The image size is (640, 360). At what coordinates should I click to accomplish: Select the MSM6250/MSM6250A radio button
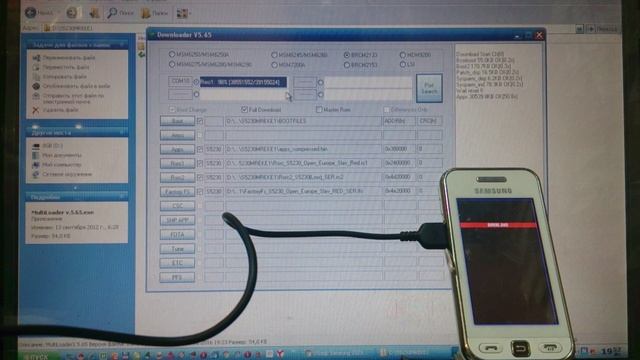(172, 54)
